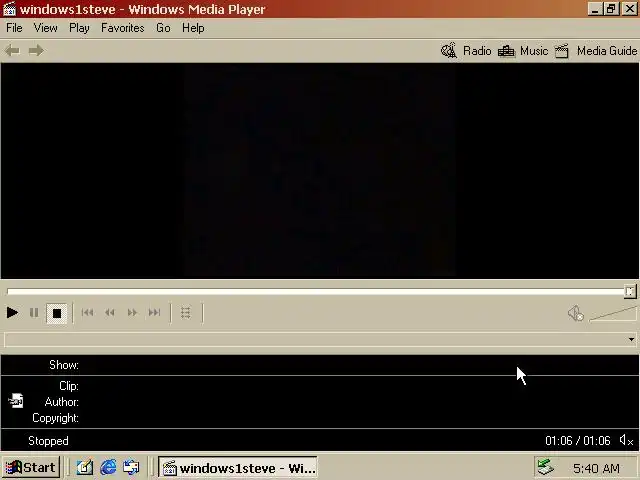Stop the clip playback
The image size is (640, 480).
(57, 313)
